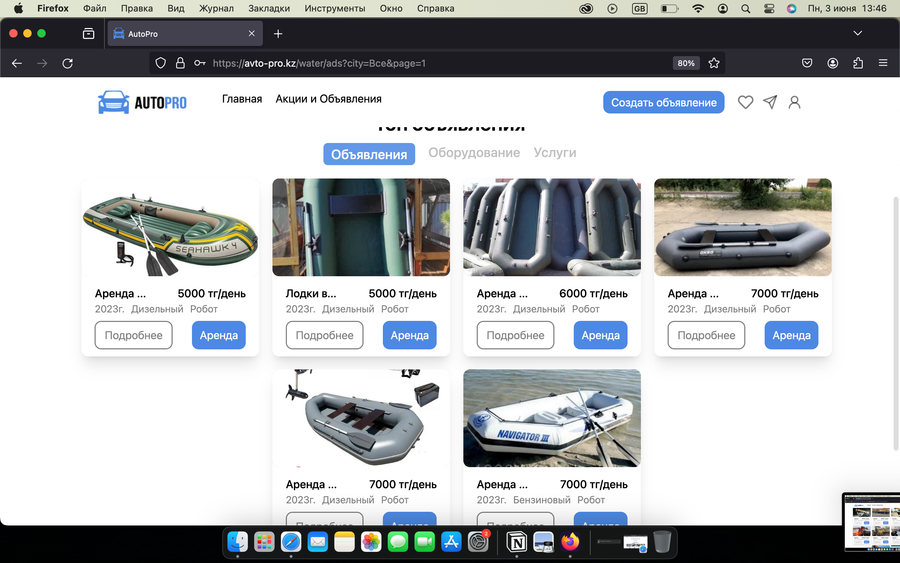Click Подробнее on the Seahawk boat card
The height and width of the screenshot is (563, 900).
[x=134, y=335]
